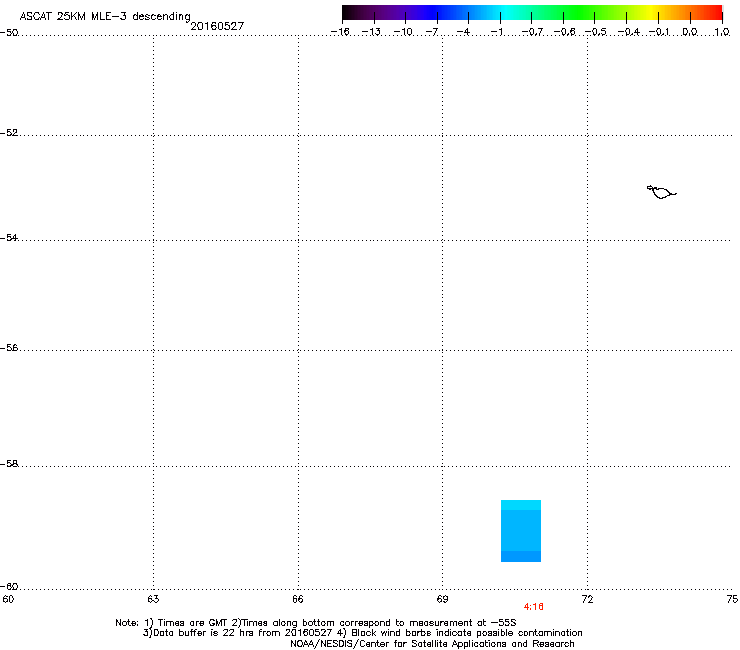This screenshot has height=650, width=740.
Task: Click the colorbar label 1.0
Action: pos(722,32)
